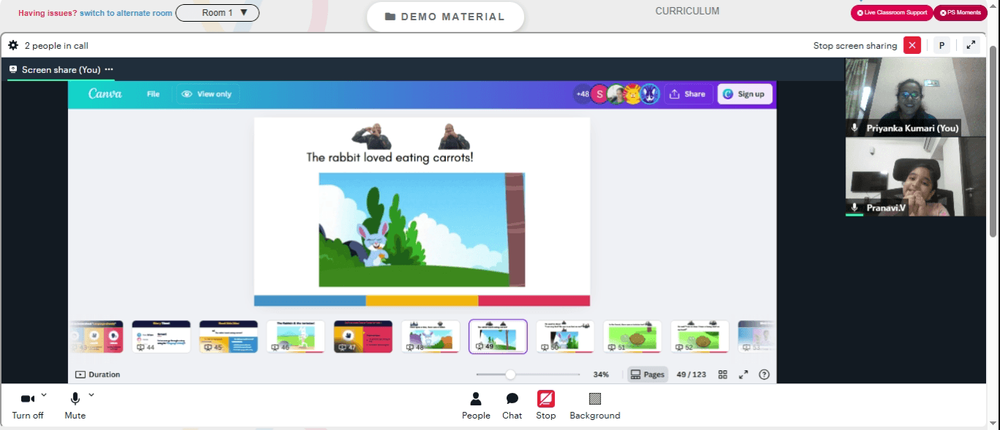
Task: Click the PS Moments button
Action: (960, 13)
